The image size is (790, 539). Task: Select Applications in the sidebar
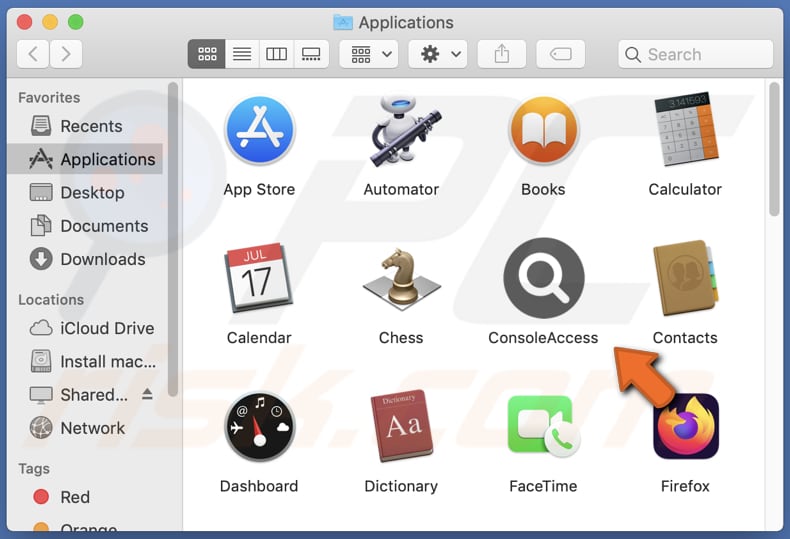[85, 159]
